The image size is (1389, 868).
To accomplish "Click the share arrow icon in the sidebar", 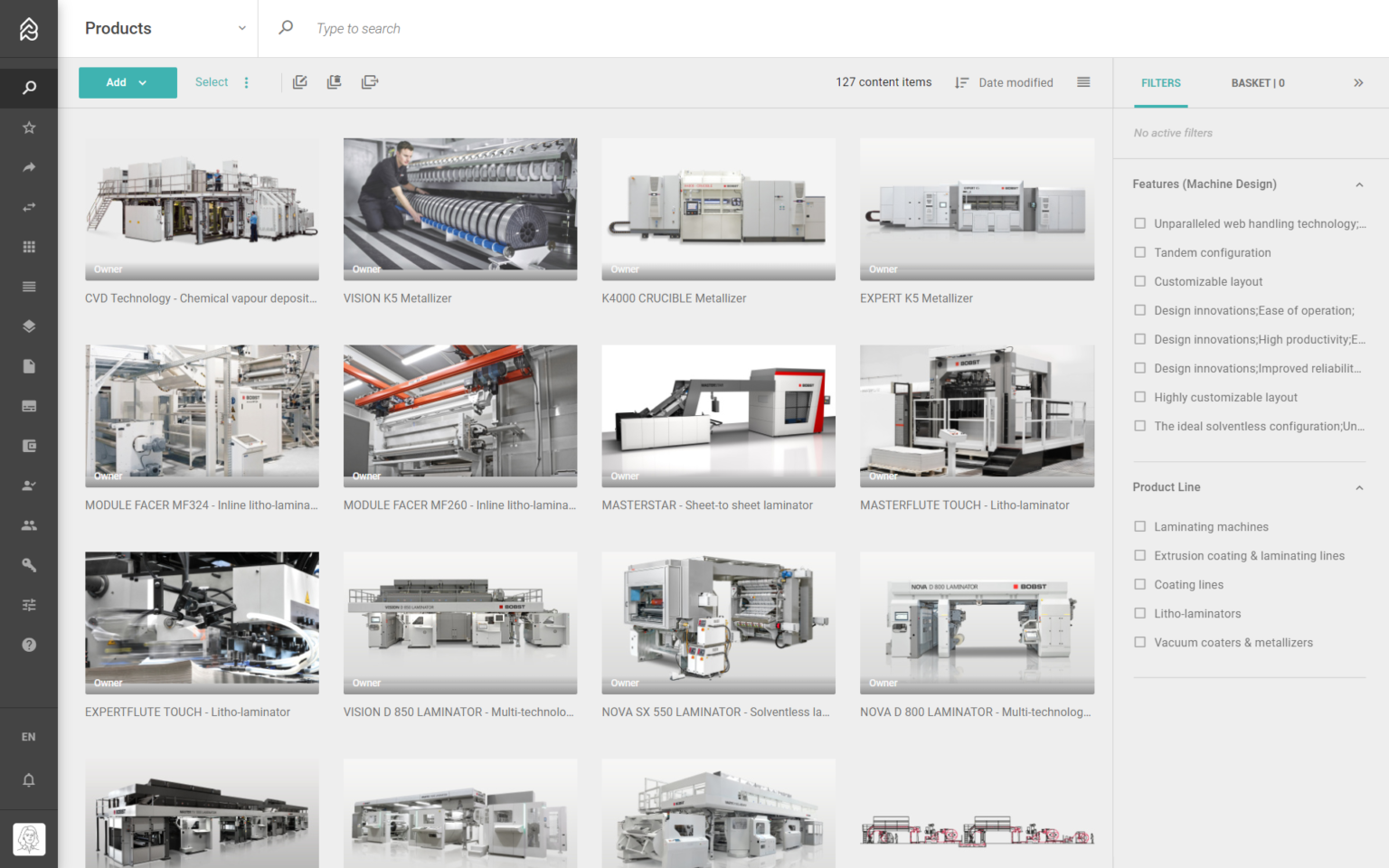I will click(x=28, y=167).
